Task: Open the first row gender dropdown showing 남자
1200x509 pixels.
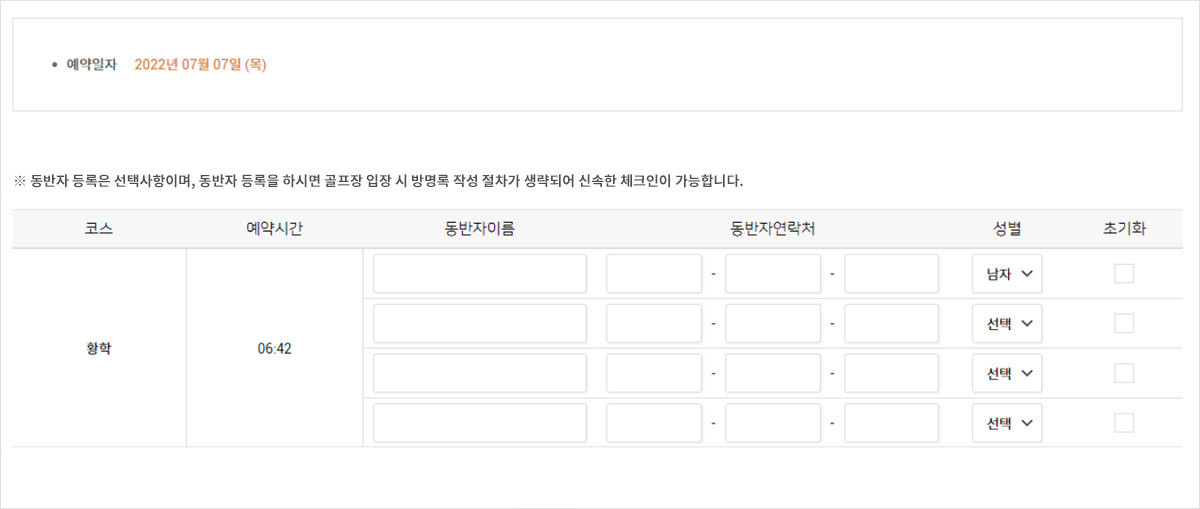Action: [1007, 274]
